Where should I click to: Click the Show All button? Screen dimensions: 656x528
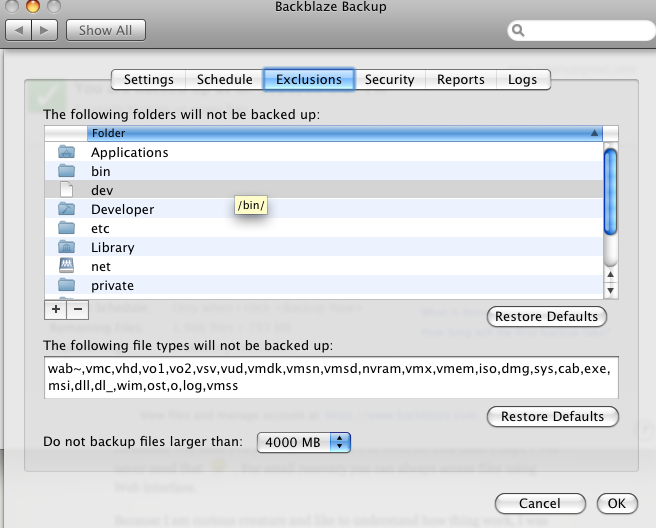point(106,30)
